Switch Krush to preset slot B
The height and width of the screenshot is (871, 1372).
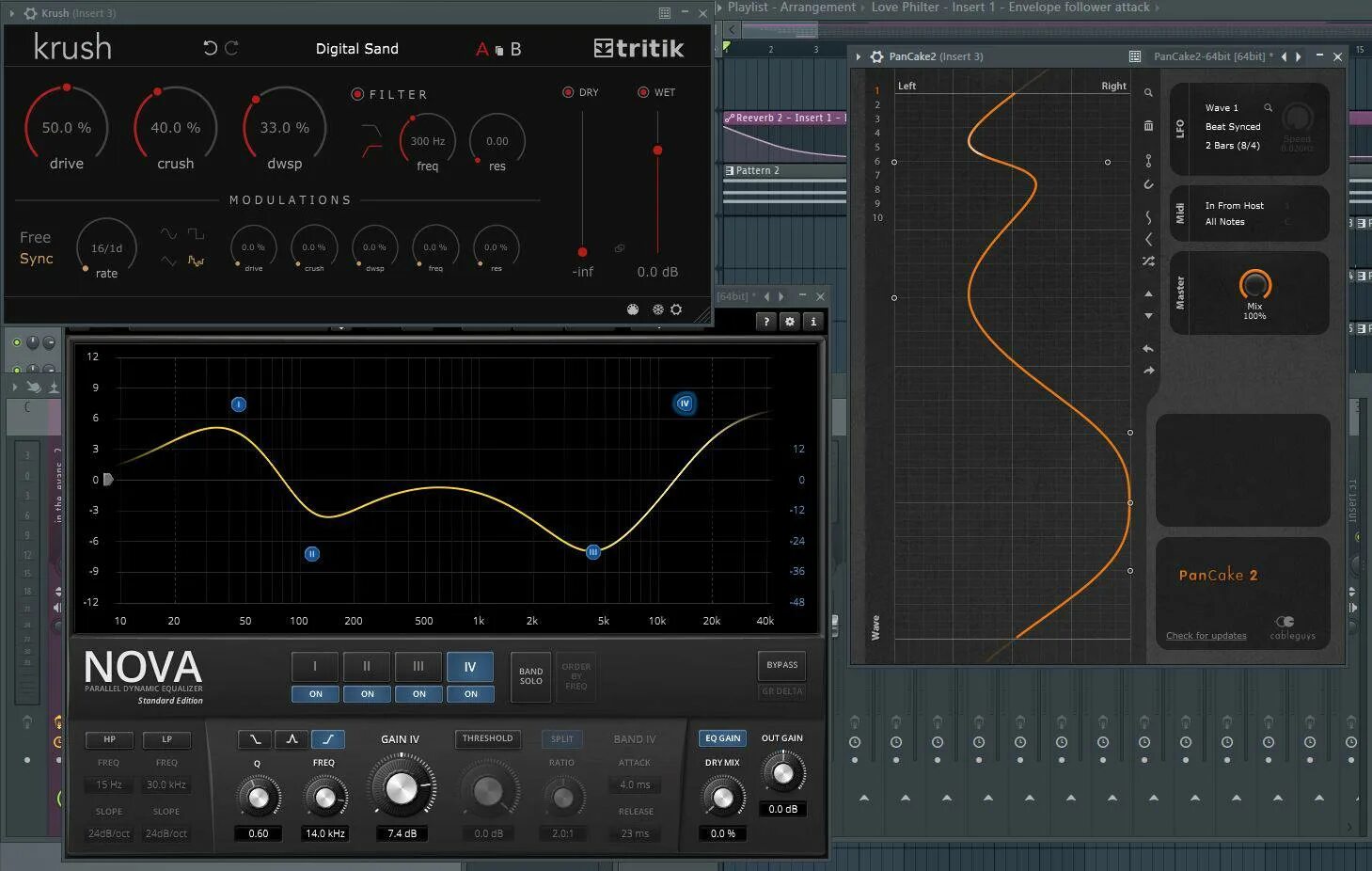coord(515,49)
